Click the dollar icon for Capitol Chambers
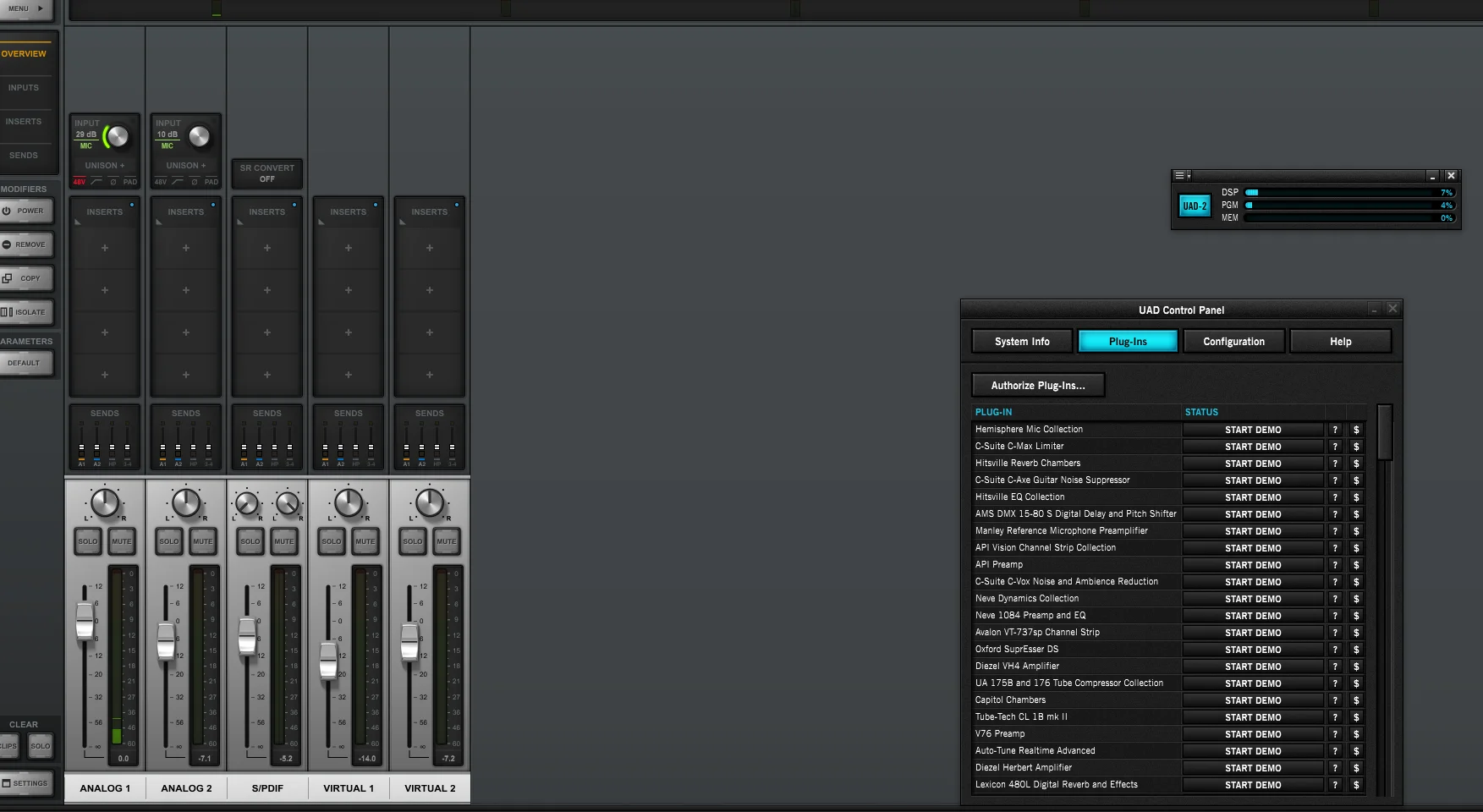This screenshot has height=812, width=1483. (x=1356, y=700)
